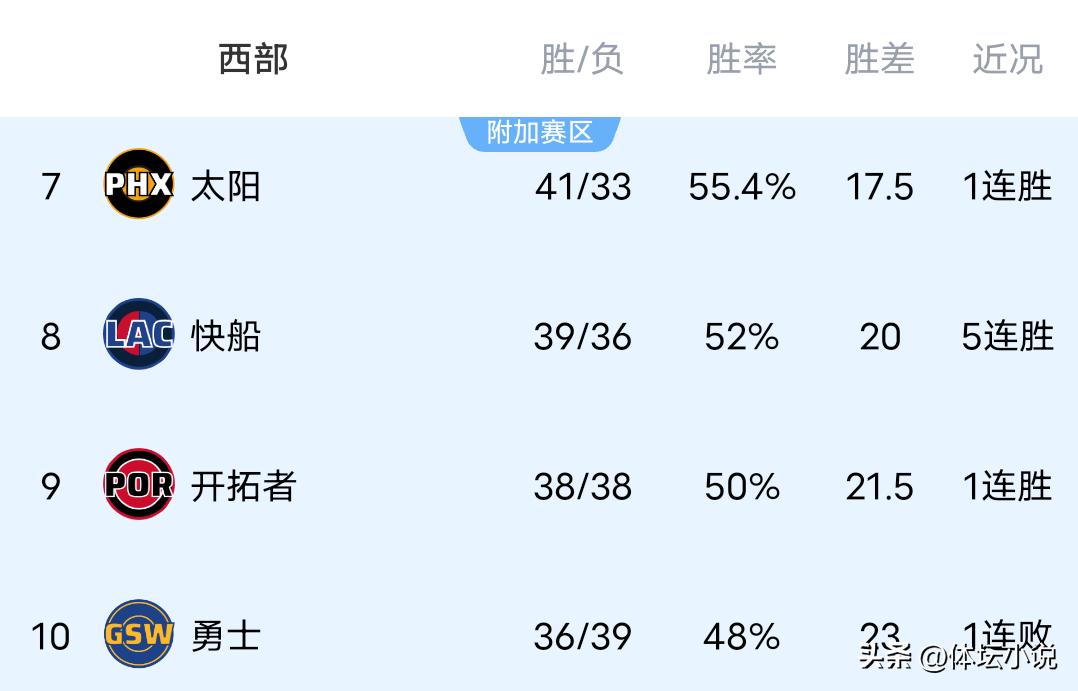The image size is (1078, 691).
Task: Click the rank number 7
Action: pyautogui.click(x=51, y=186)
